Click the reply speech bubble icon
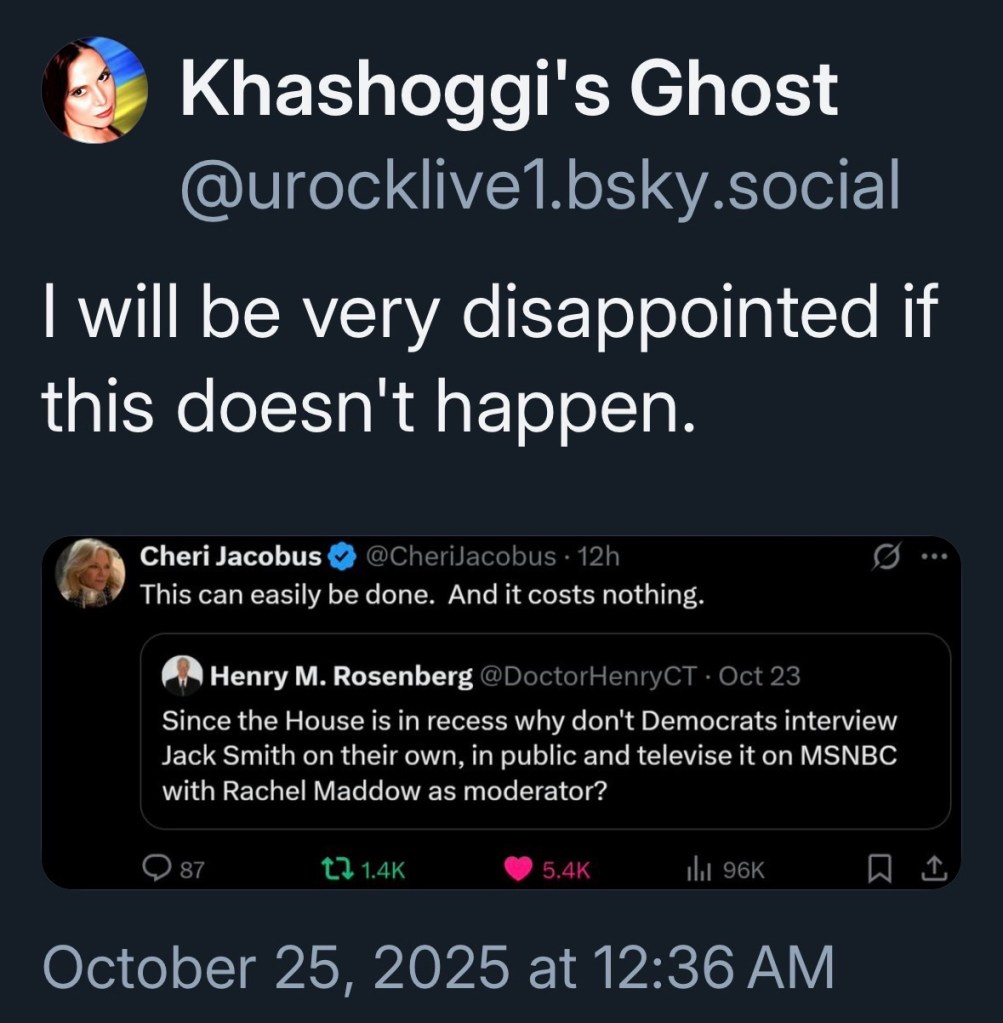 pyautogui.click(x=156, y=869)
